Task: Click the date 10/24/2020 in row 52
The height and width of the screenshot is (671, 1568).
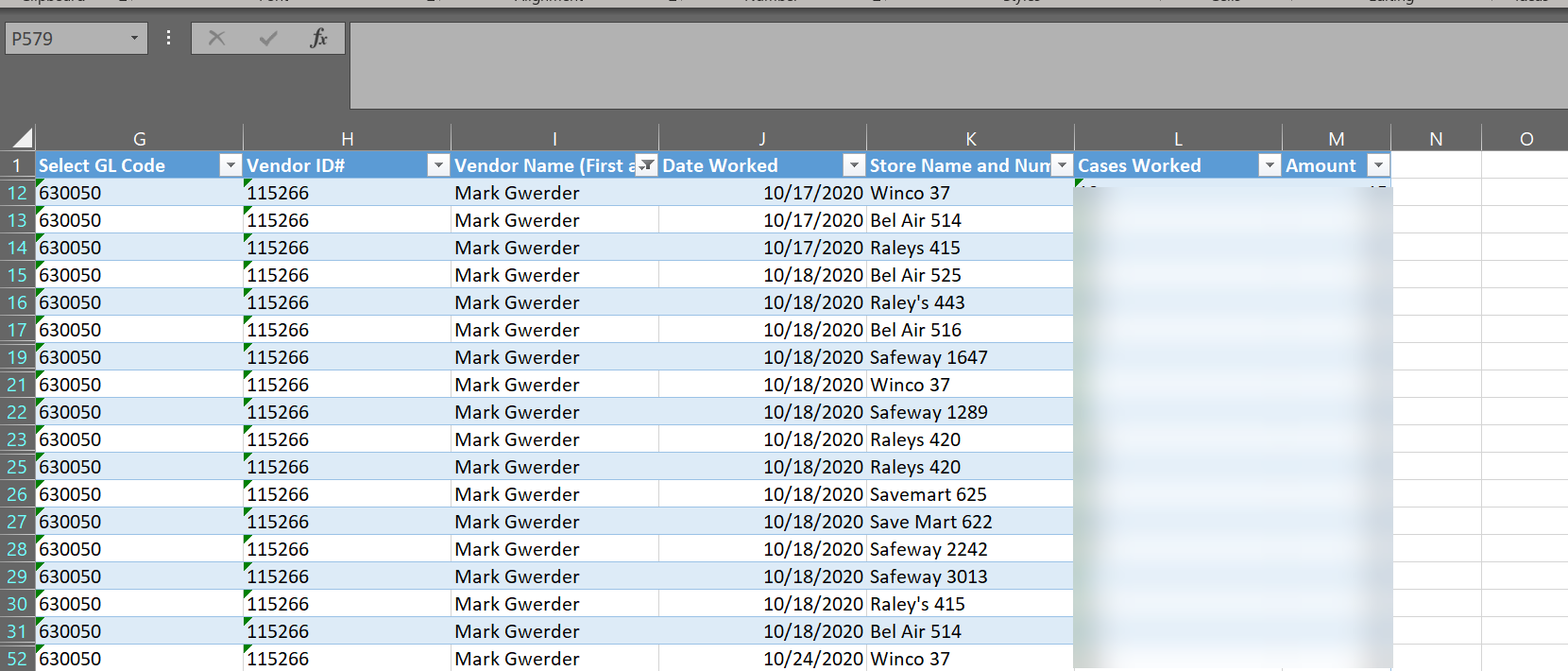Action: click(x=762, y=659)
